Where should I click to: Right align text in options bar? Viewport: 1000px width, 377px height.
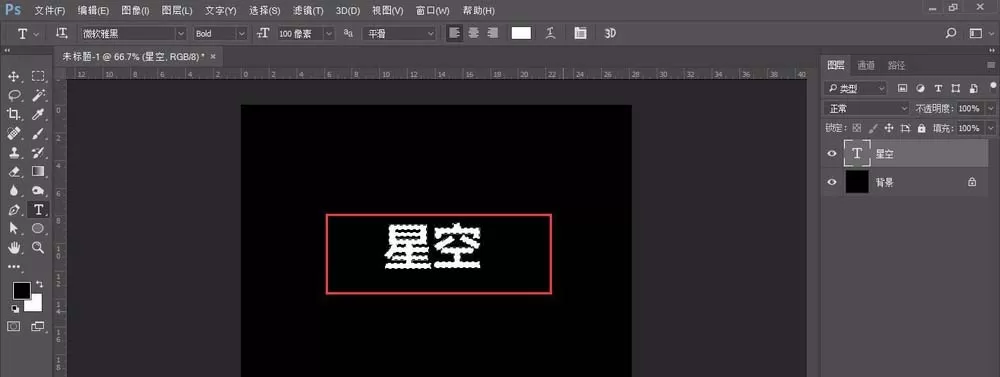click(x=492, y=33)
